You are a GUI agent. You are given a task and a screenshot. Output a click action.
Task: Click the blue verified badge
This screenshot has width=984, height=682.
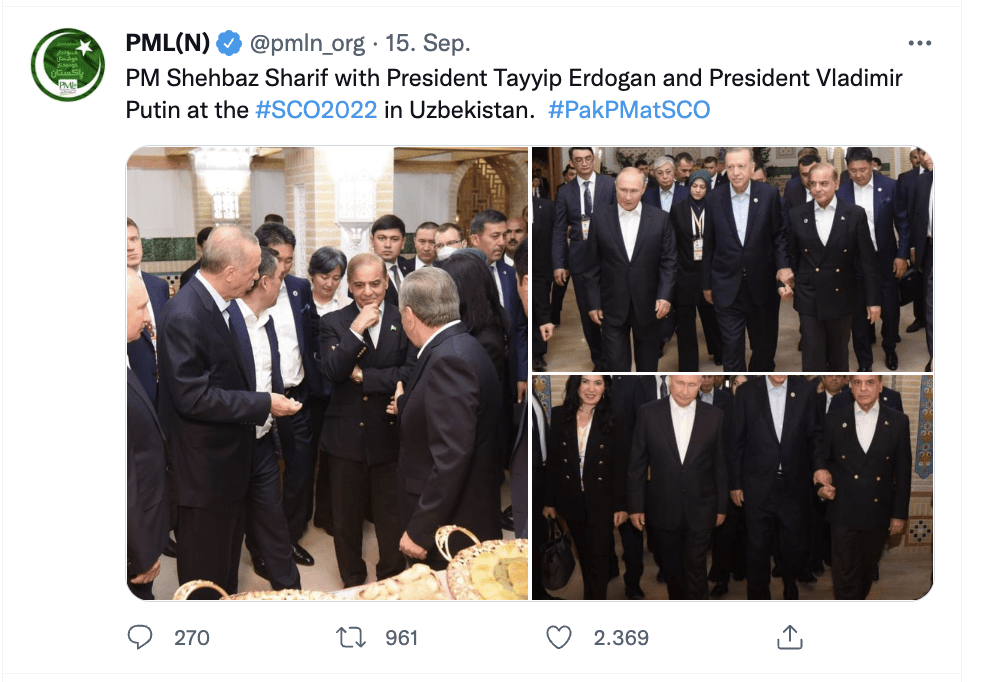tap(230, 44)
